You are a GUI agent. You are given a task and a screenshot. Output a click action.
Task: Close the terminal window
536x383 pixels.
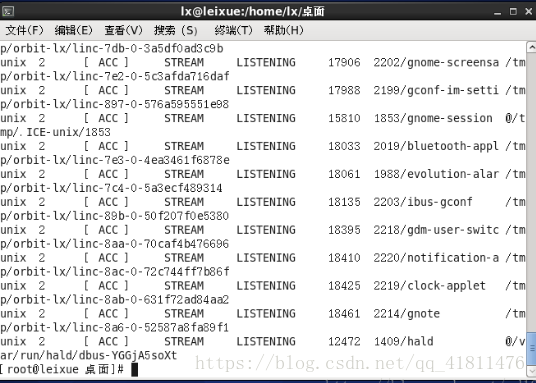[x=528, y=12]
